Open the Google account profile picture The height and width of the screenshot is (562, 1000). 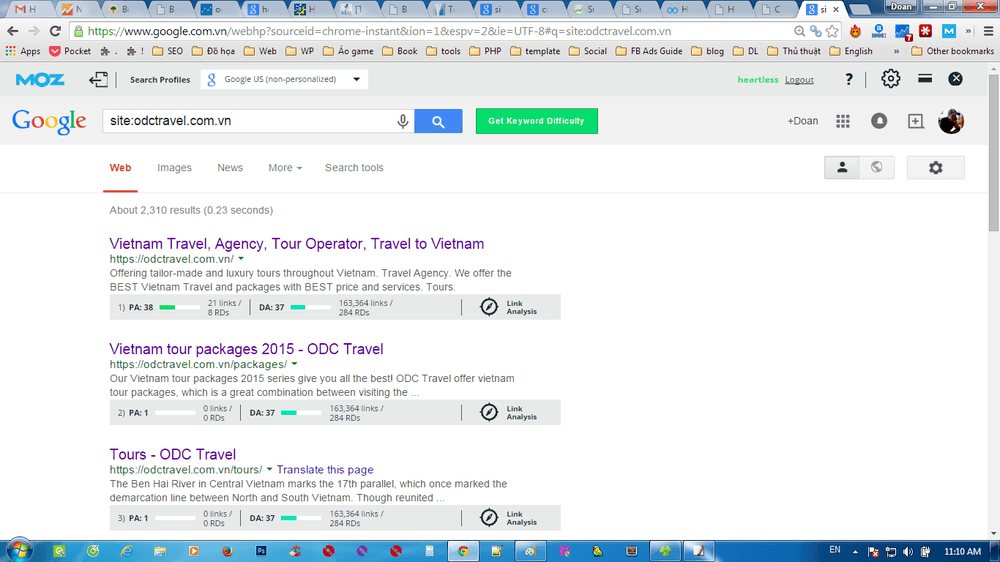[951, 121]
